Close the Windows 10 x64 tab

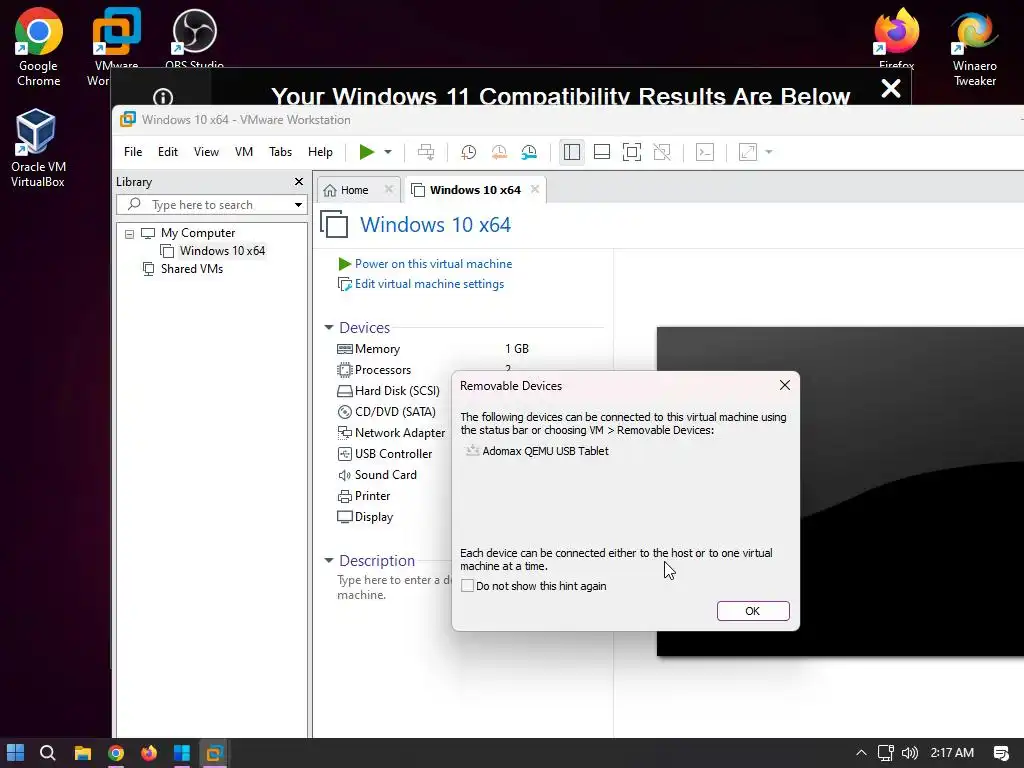click(535, 189)
